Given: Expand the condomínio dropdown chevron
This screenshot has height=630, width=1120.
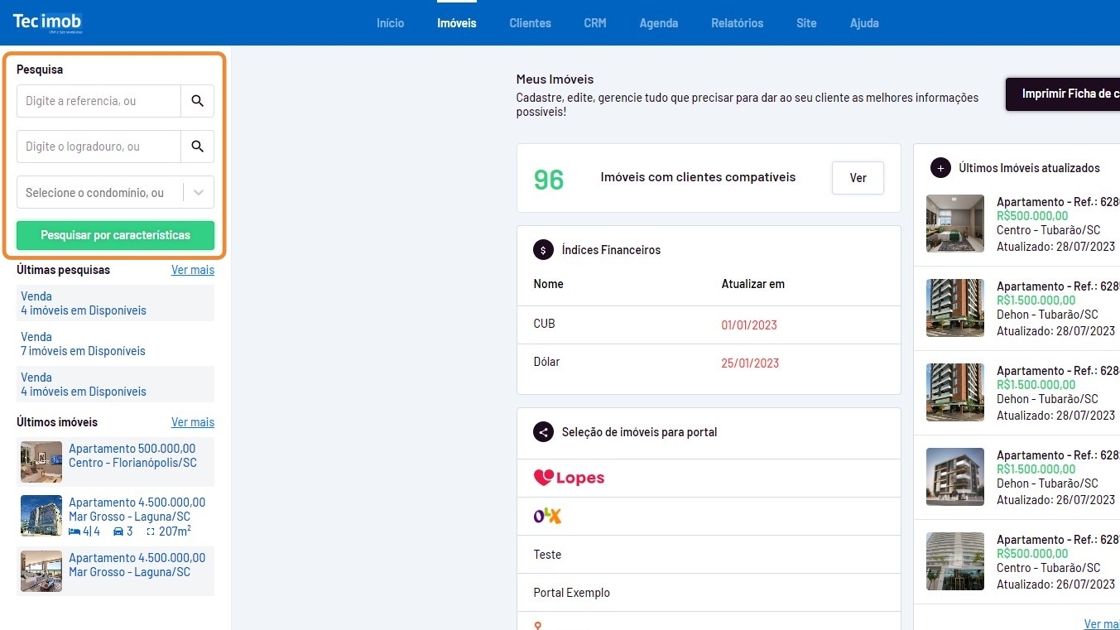Looking at the screenshot, I should coord(199,193).
